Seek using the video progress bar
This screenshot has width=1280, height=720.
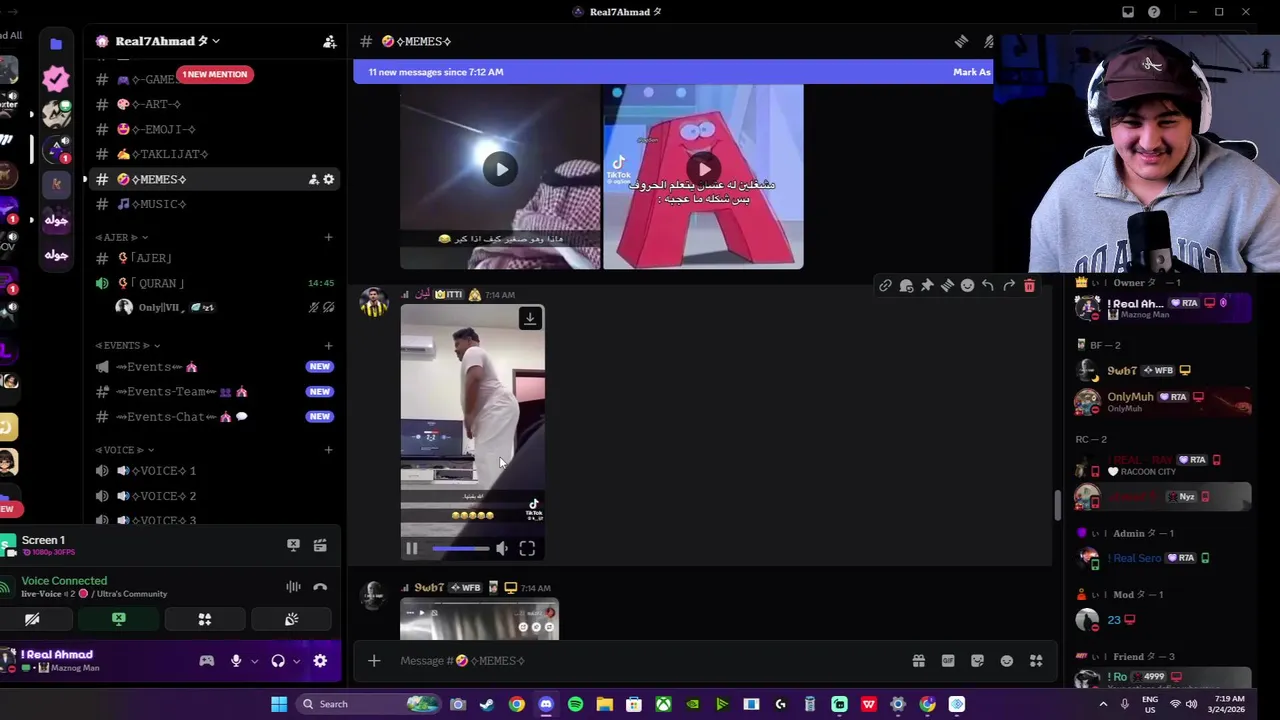[461, 548]
